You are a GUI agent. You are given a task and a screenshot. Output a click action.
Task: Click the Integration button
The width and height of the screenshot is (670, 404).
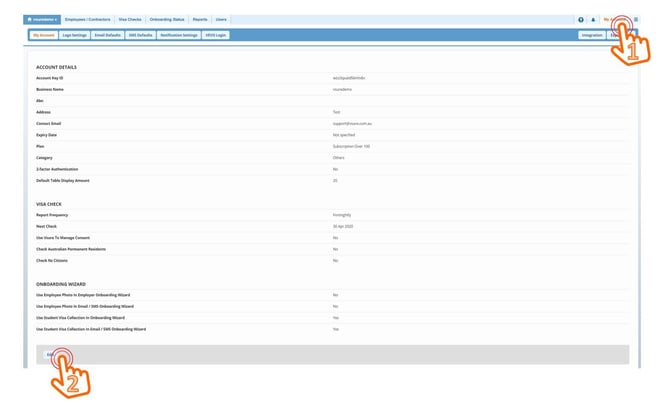pyautogui.click(x=592, y=35)
